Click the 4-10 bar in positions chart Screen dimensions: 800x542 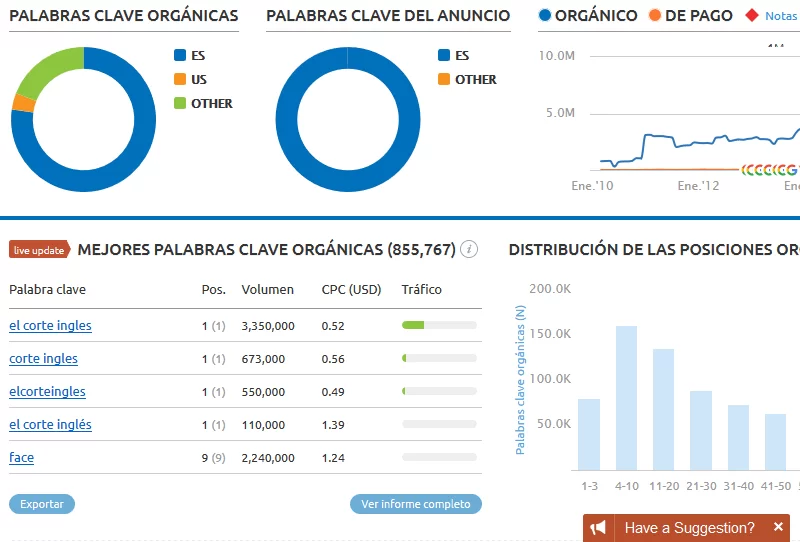(627, 398)
